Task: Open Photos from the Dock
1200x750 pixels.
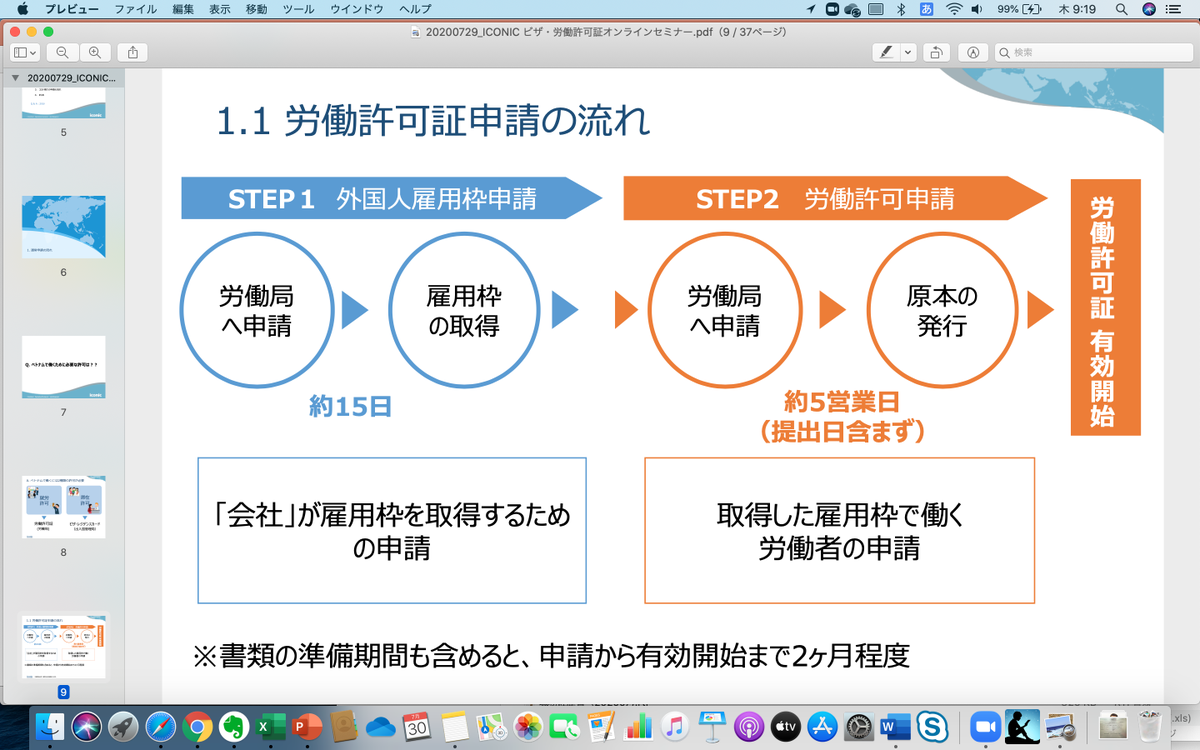Action: point(527,726)
